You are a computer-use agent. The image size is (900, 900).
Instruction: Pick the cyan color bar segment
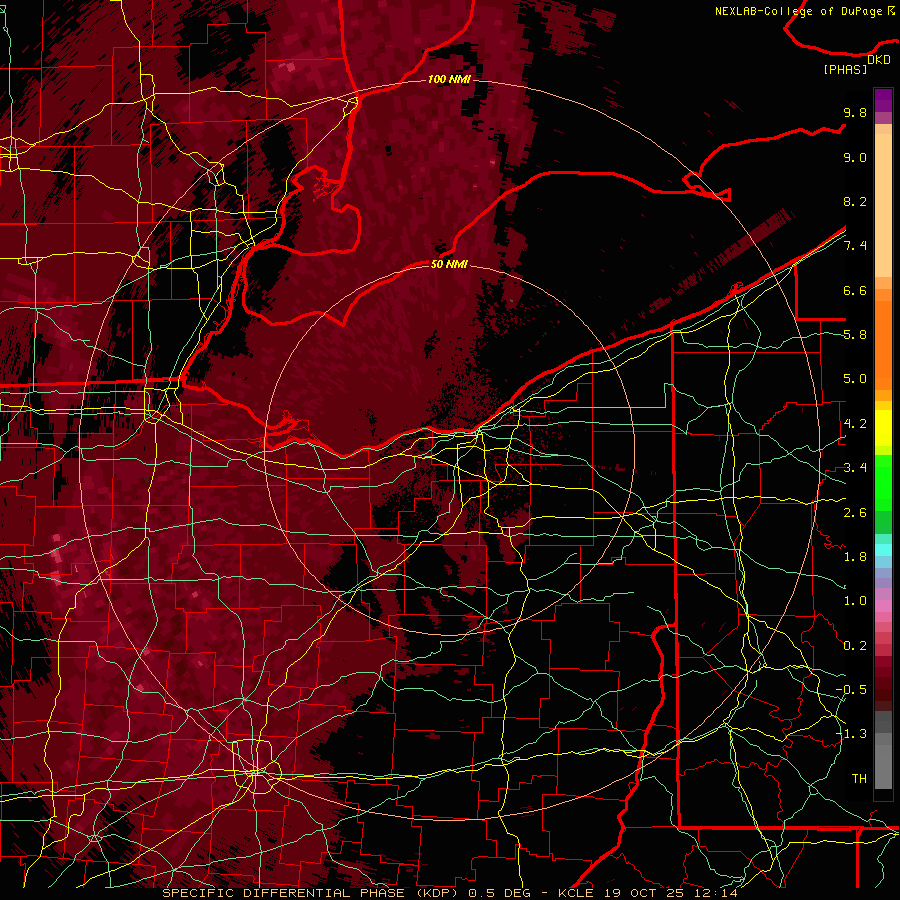click(883, 550)
